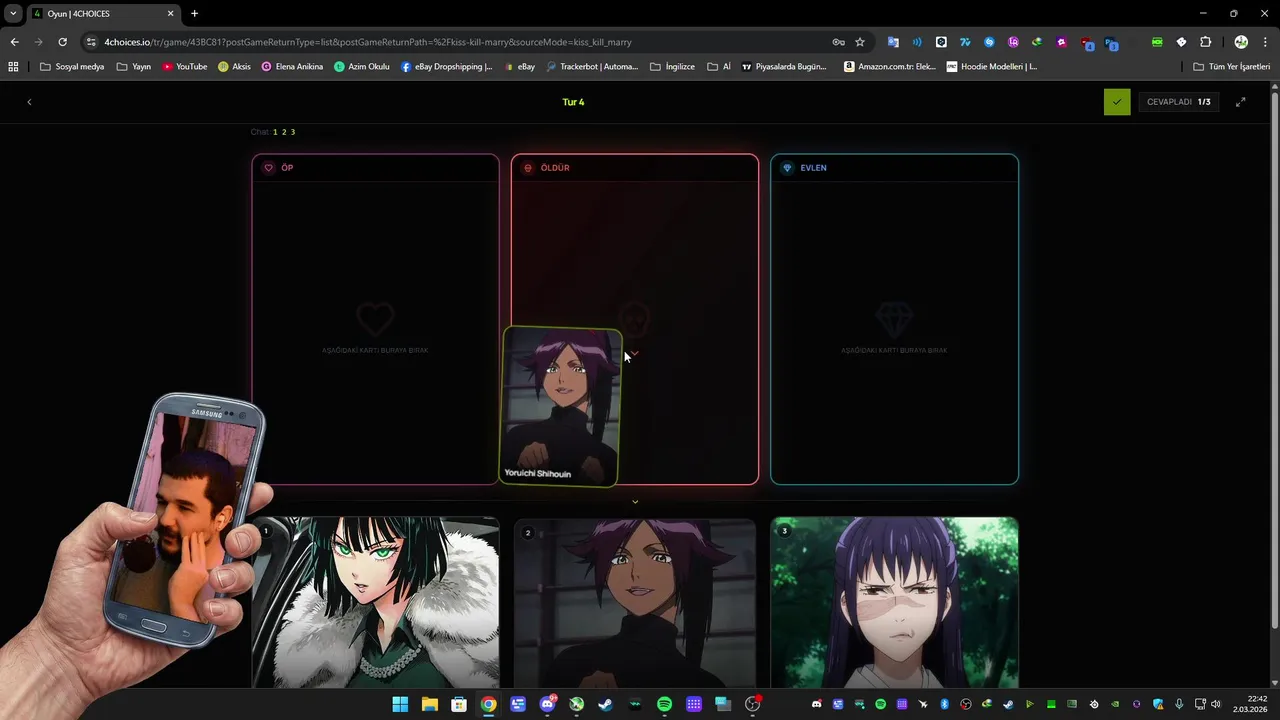Toggle the microphone tray icon
The image size is (1280, 720).
pos(1179,704)
